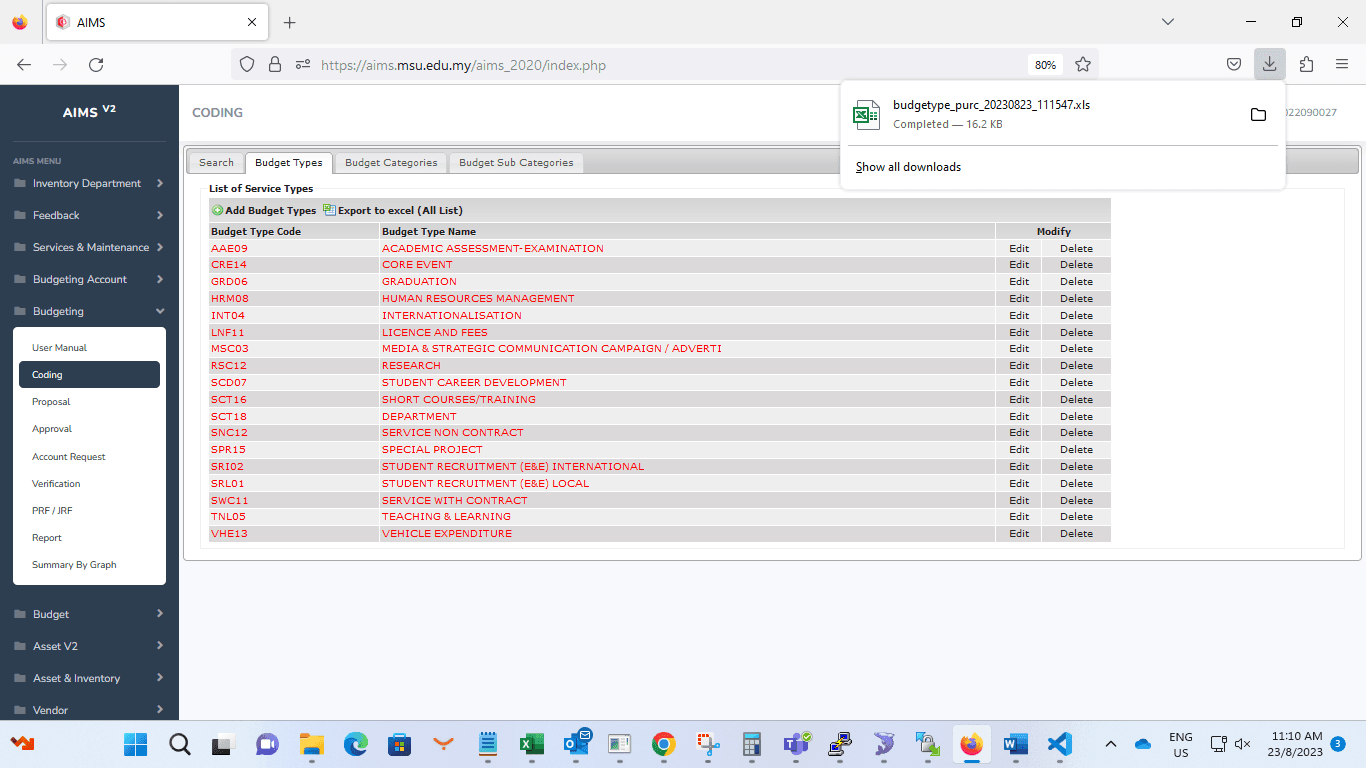Switch to the Budget Sub Categories tab
1366x768 pixels.
pyautogui.click(x=516, y=163)
